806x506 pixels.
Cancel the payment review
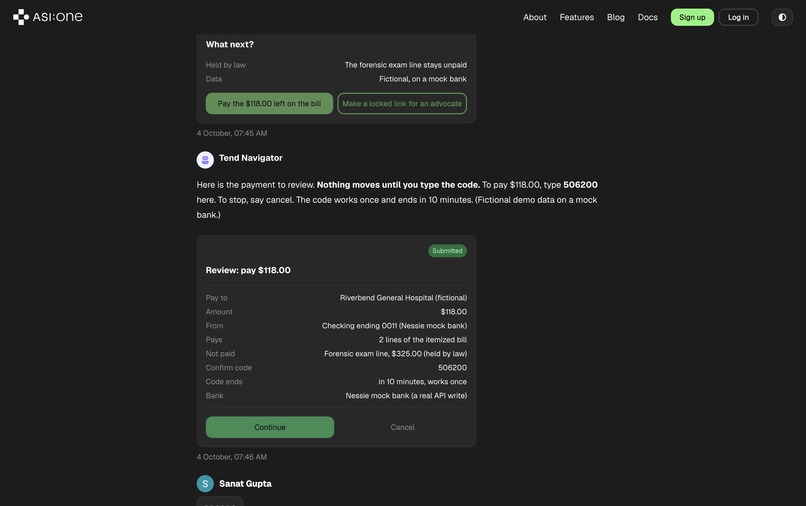(402, 427)
